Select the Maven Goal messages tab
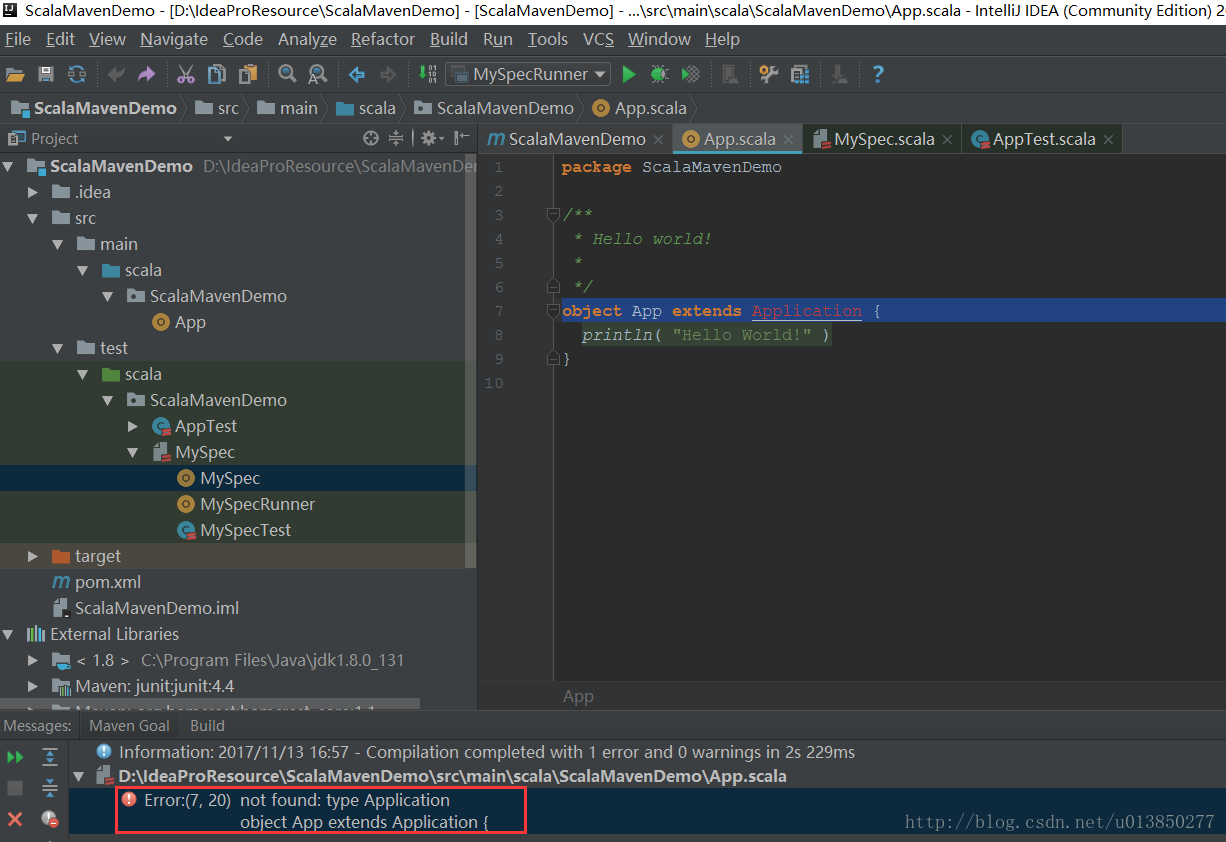 129,726
